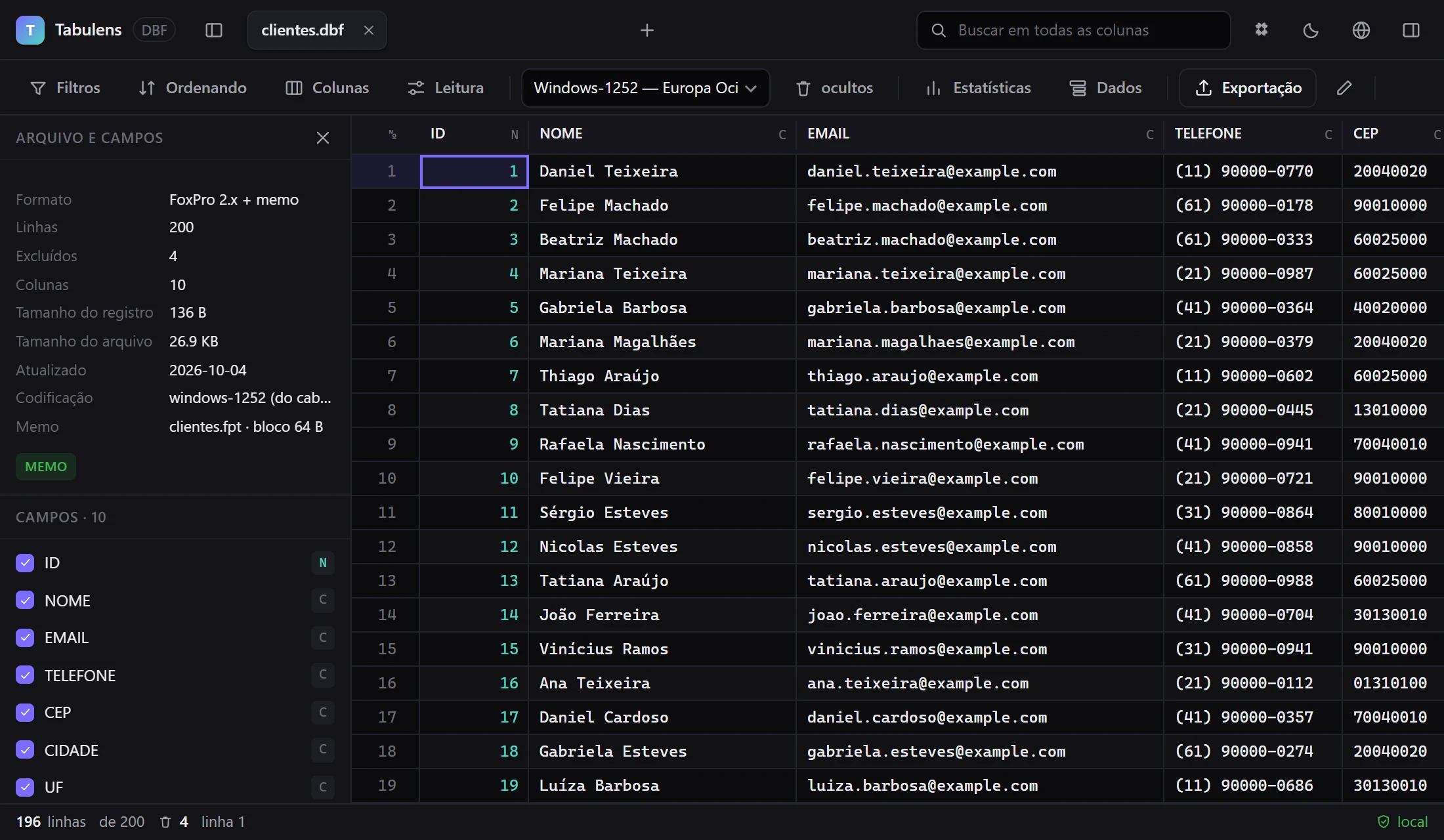Image resolution: width=1444 pixels, height=840 pixels.
Task: Switch to Dados view
Action: point(1106,88)
